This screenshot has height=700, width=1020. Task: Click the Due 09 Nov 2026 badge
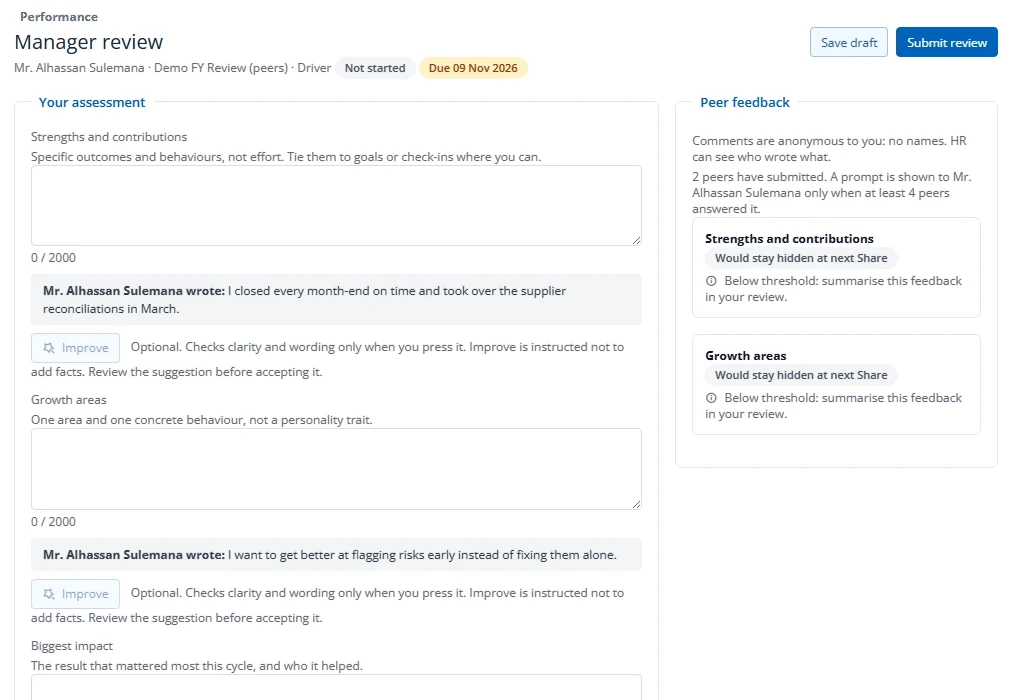pyautogui.click(x=473, y=68)
